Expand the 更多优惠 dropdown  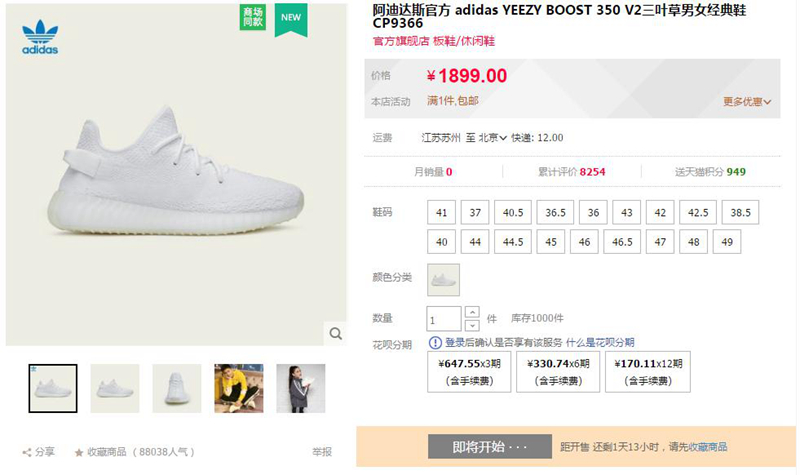point(747,101)
